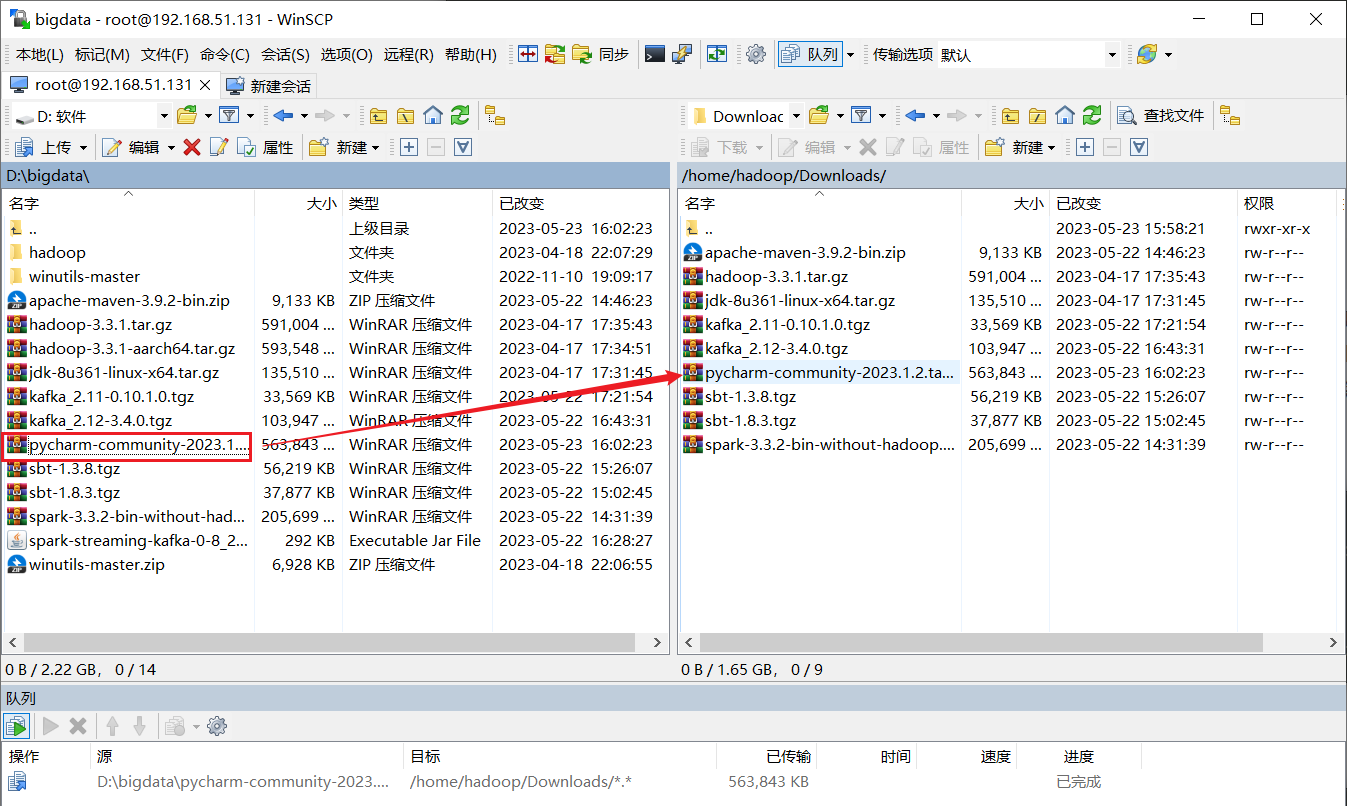Close the root@192.168.51.131 session tab
Image resolution: width=1347 pixels, height=806 pixels.
[x=205, y=85]
